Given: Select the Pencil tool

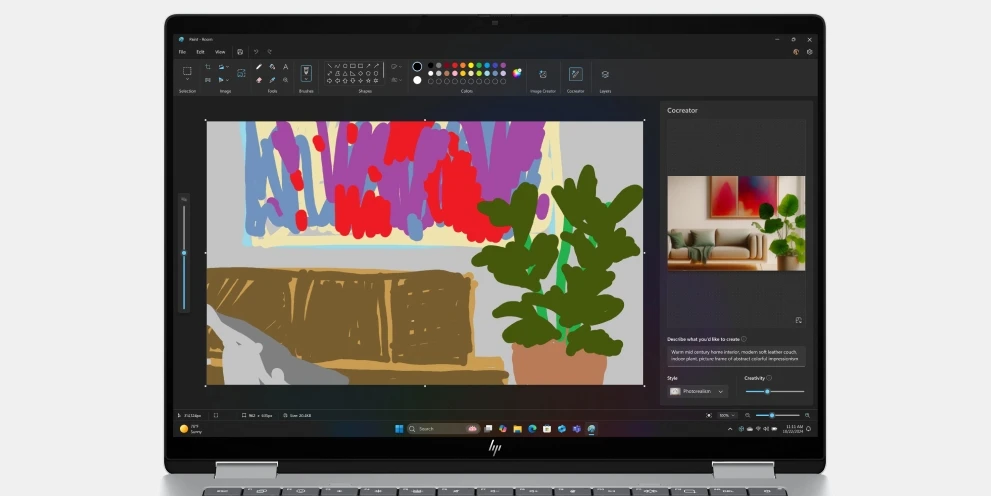Looking at the screenshot, I should pyautogui.click(x=258, y=66).
